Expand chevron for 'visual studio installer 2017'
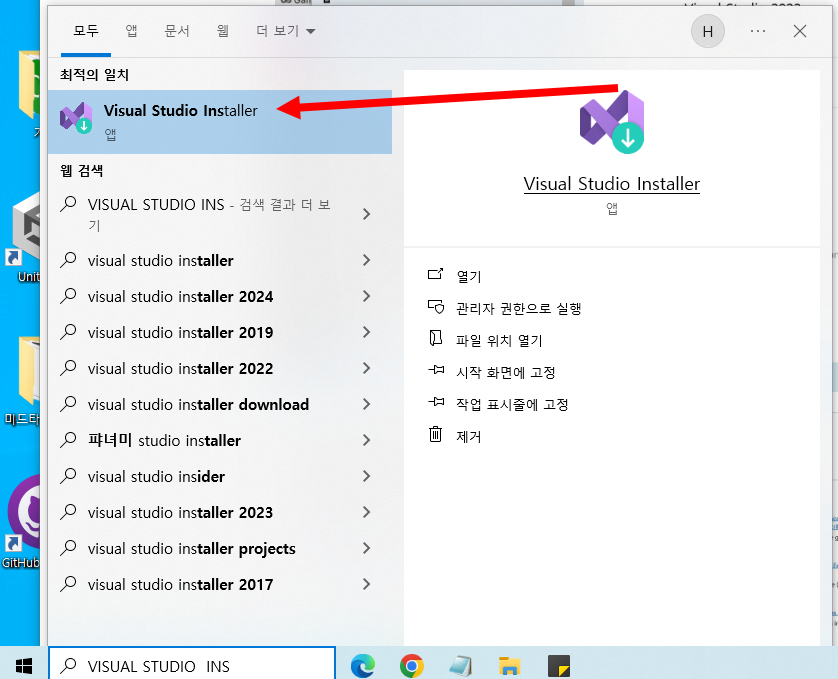The height and width of the screenshot is (679, 838). pos(367,584)
